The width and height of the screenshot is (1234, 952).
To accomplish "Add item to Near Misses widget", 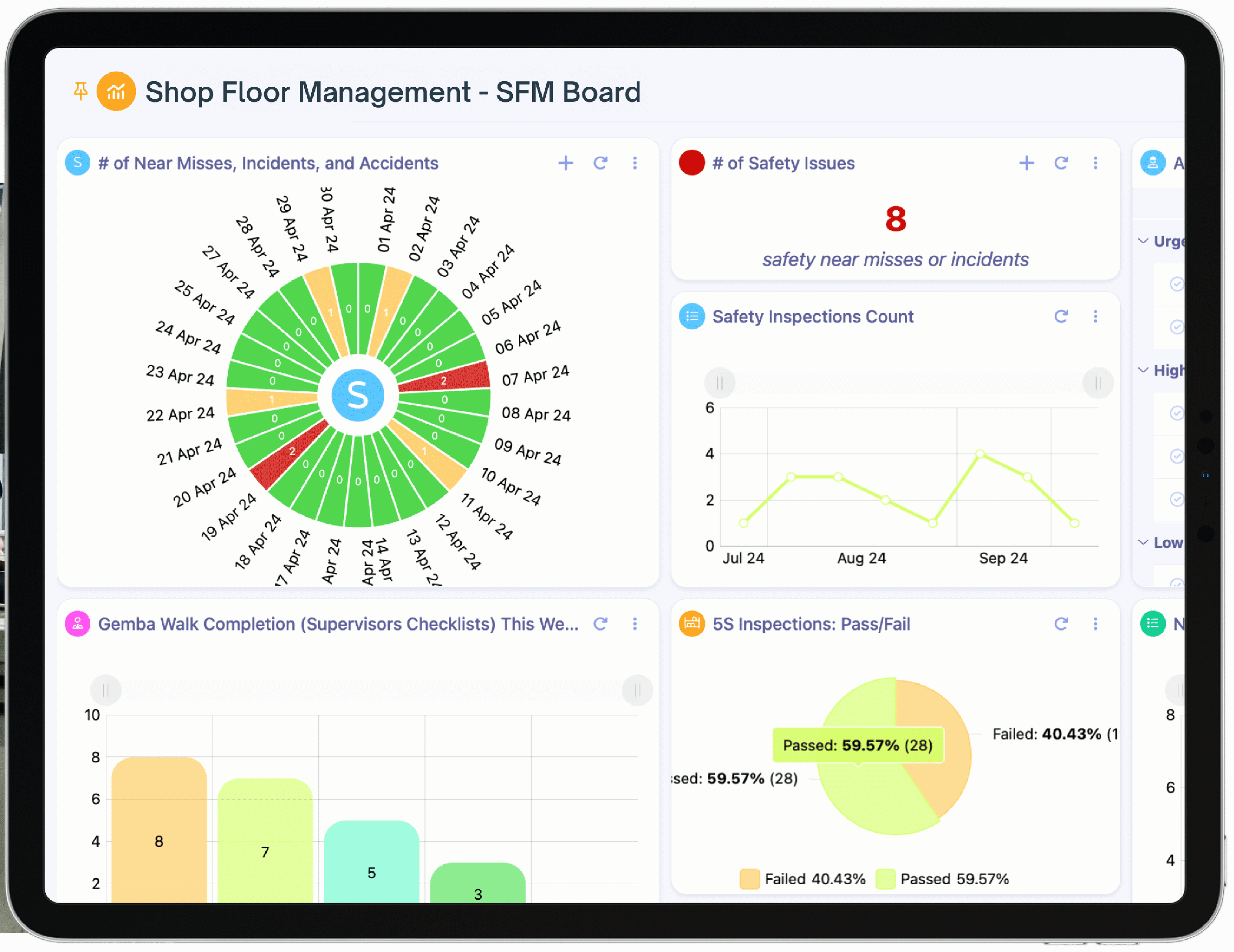I will point(566,163).
